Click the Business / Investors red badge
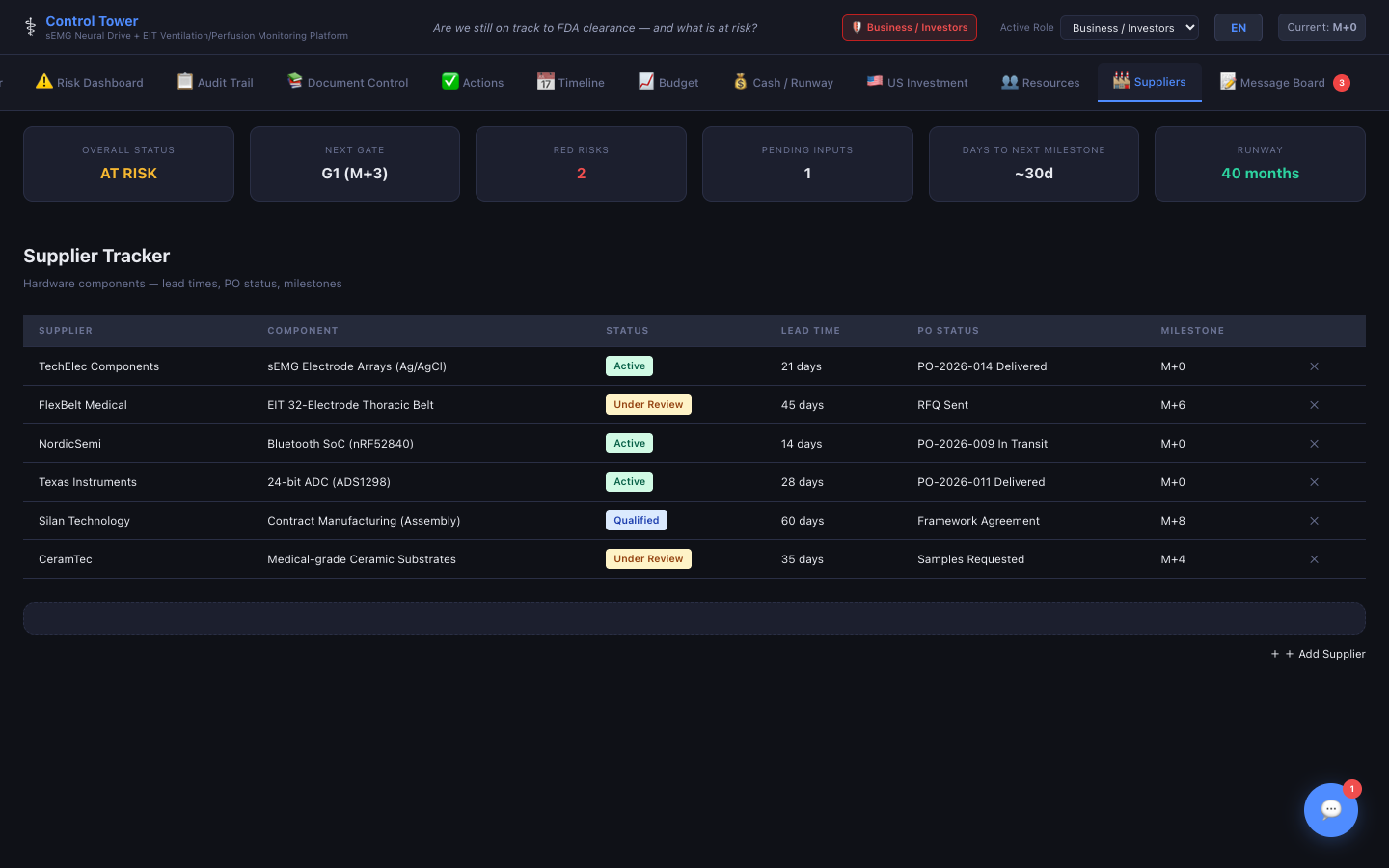This screenshot has height=868, width=1389. (x=909, y=28)
